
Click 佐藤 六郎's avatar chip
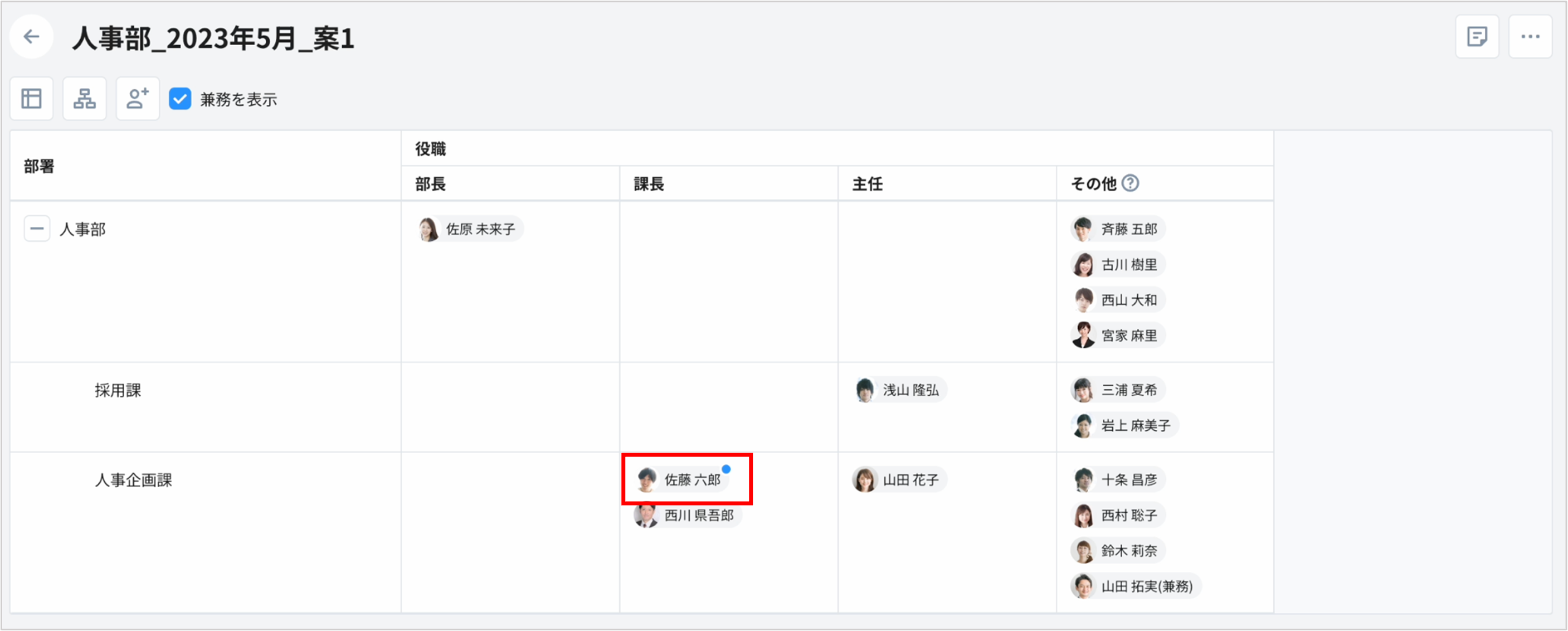[680, 480]
